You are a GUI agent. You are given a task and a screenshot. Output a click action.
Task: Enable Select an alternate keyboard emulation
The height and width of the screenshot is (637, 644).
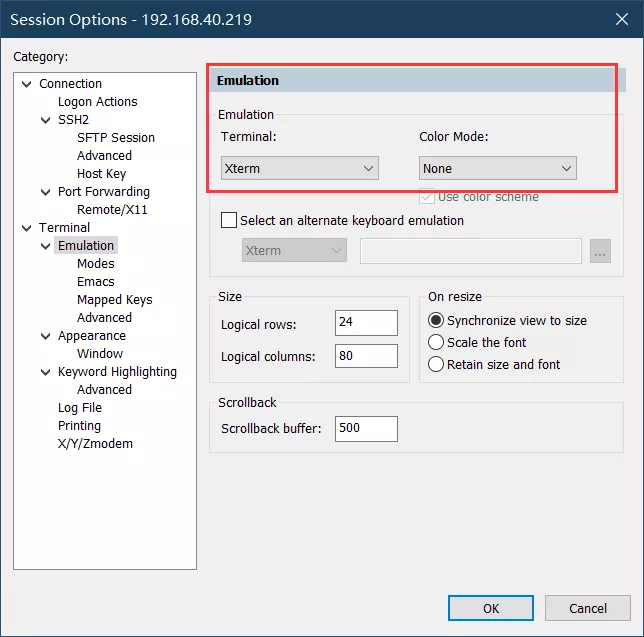[229, 220]
